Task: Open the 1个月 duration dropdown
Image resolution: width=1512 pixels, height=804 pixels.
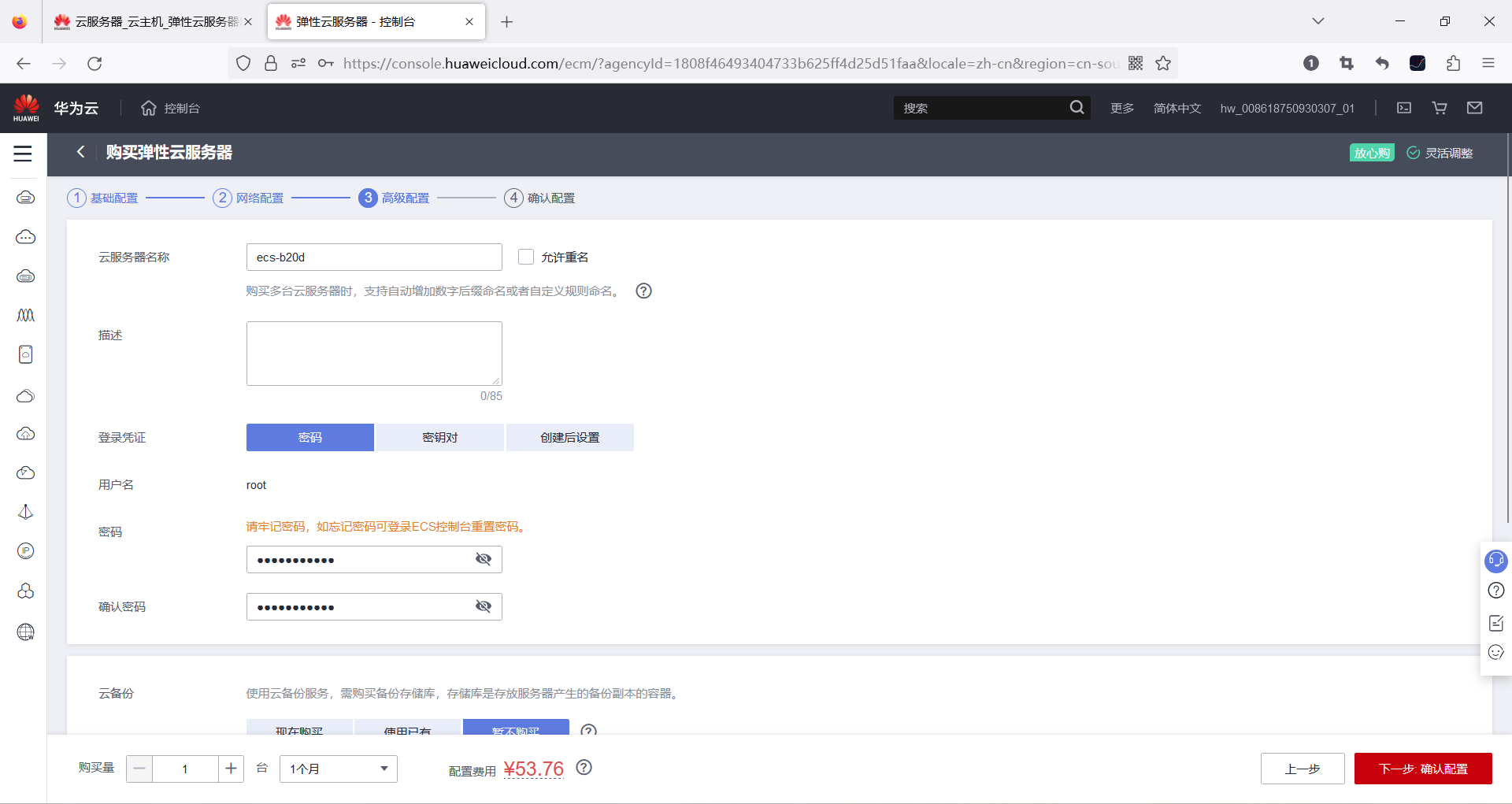Action: 339,769
